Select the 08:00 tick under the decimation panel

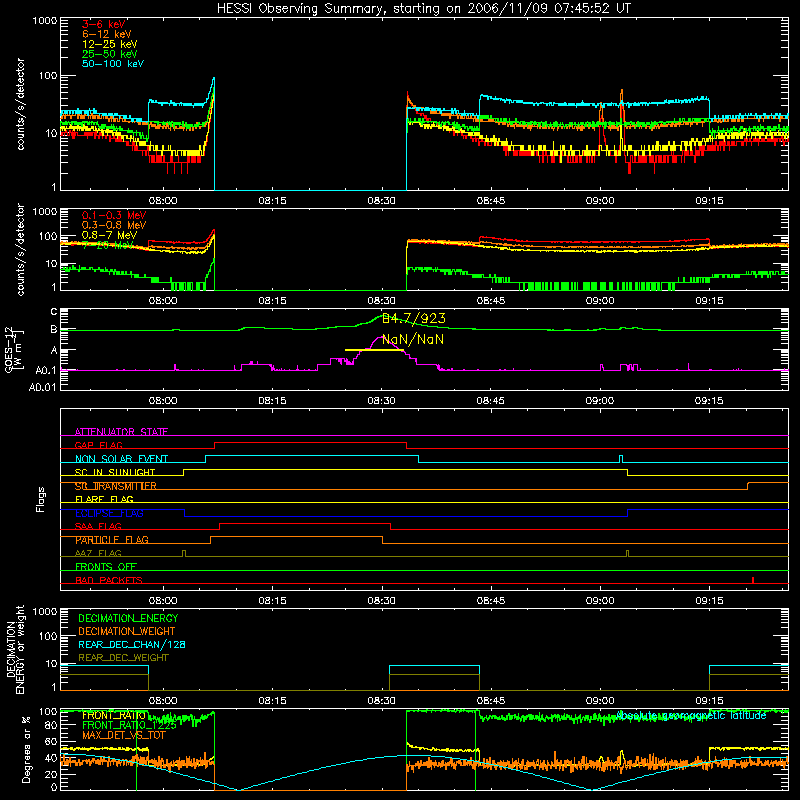point(163,701)
